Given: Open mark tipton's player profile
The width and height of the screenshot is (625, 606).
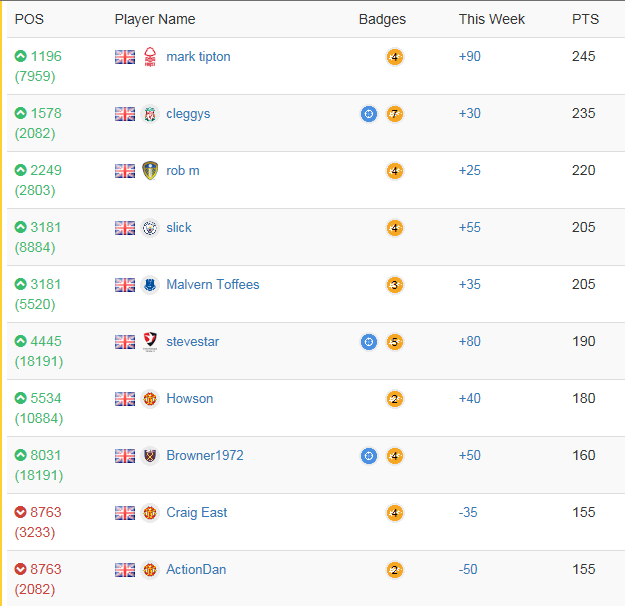Looking at the screenshot, I should coord(198,57).
